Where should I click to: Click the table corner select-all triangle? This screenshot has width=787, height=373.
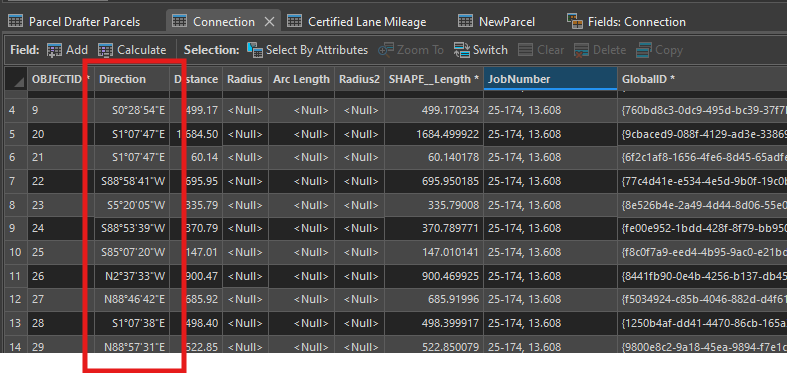pos(16,79)
